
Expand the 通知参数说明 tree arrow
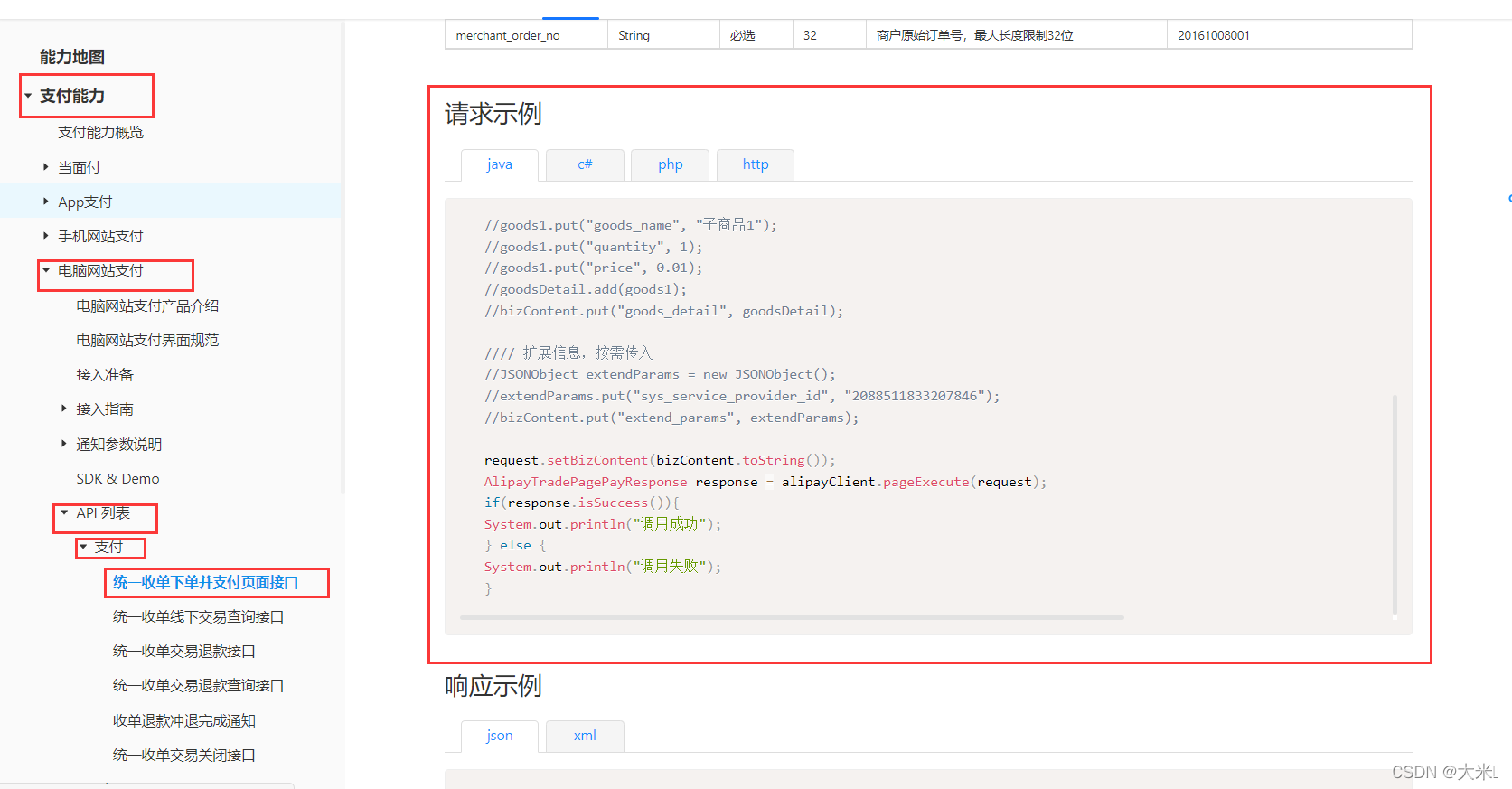(64, 444)
